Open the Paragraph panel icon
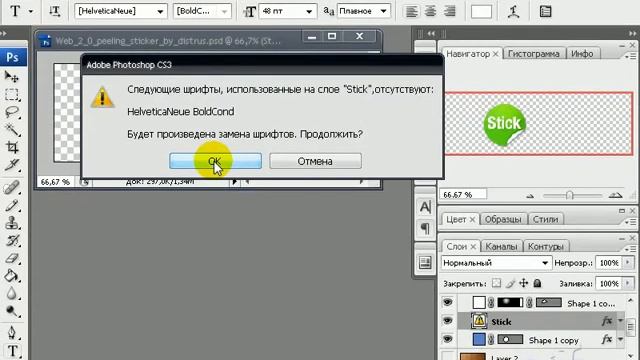Screen dimensions: 640x360 tap(425, 228)
